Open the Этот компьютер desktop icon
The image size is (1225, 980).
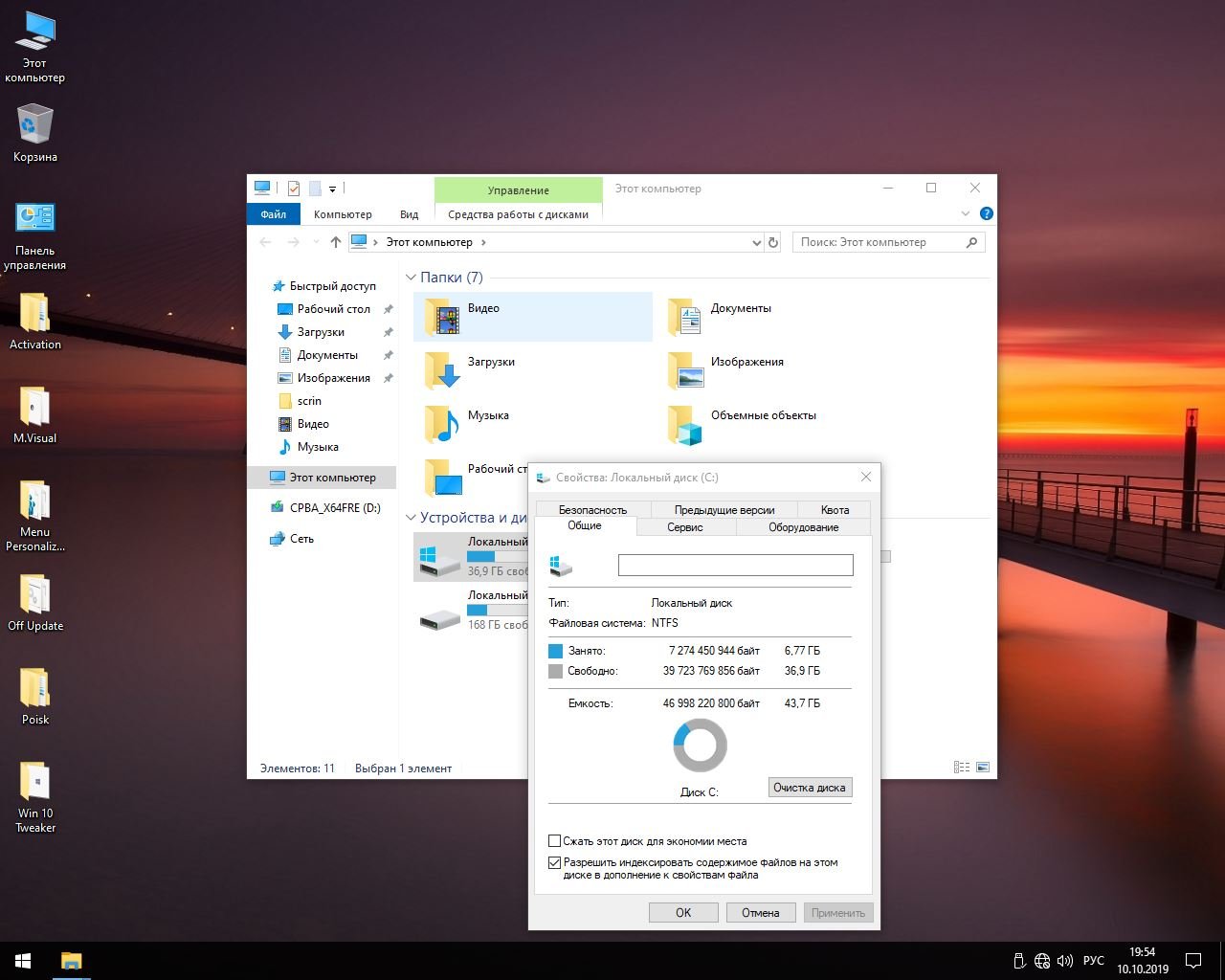pos(34,47)
